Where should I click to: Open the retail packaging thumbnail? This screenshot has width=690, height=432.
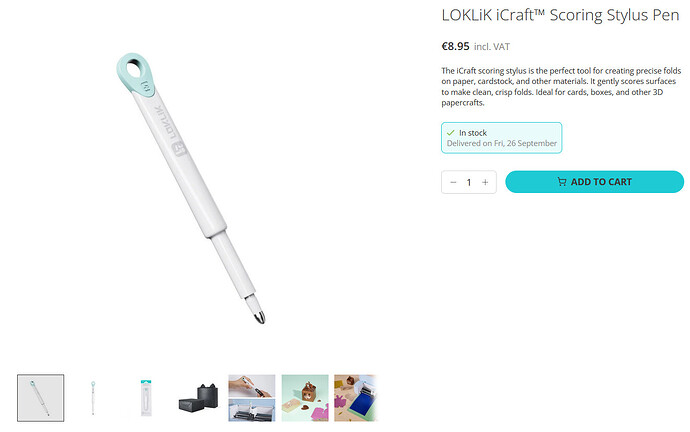click(146, 398)
